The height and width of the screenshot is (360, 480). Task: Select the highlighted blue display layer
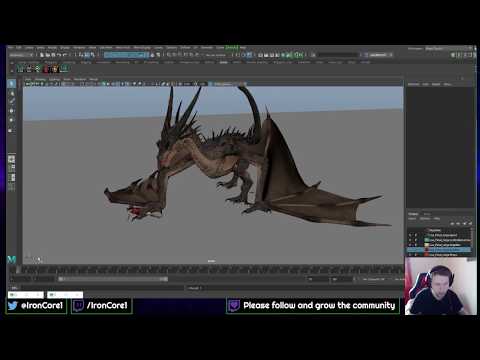439,250
